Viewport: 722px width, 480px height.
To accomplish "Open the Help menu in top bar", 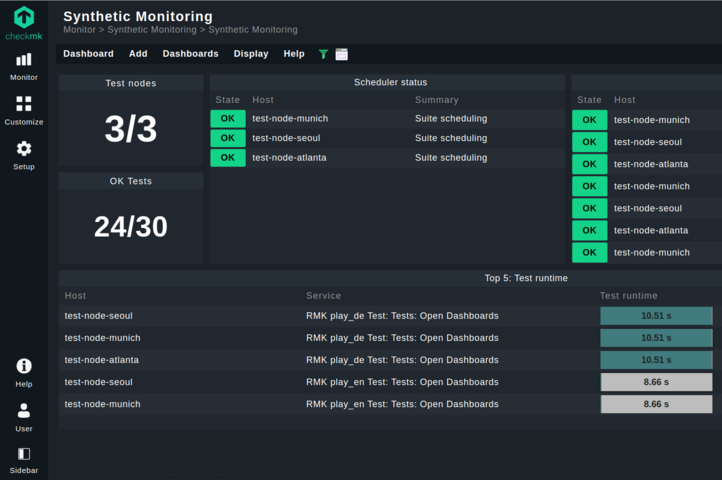I will point(294,54).
